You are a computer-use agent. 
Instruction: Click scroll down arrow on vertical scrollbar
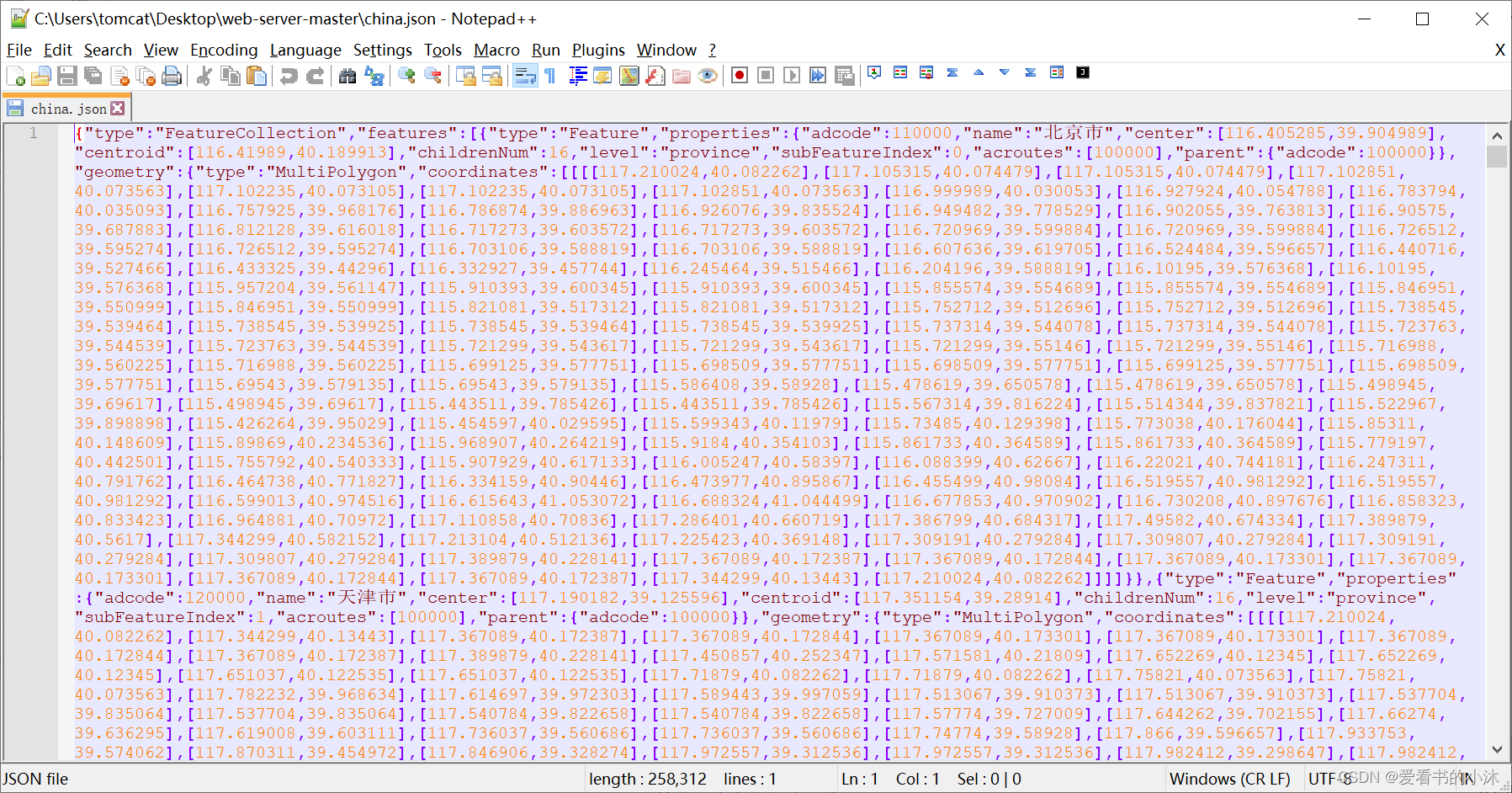point(1497,749)
